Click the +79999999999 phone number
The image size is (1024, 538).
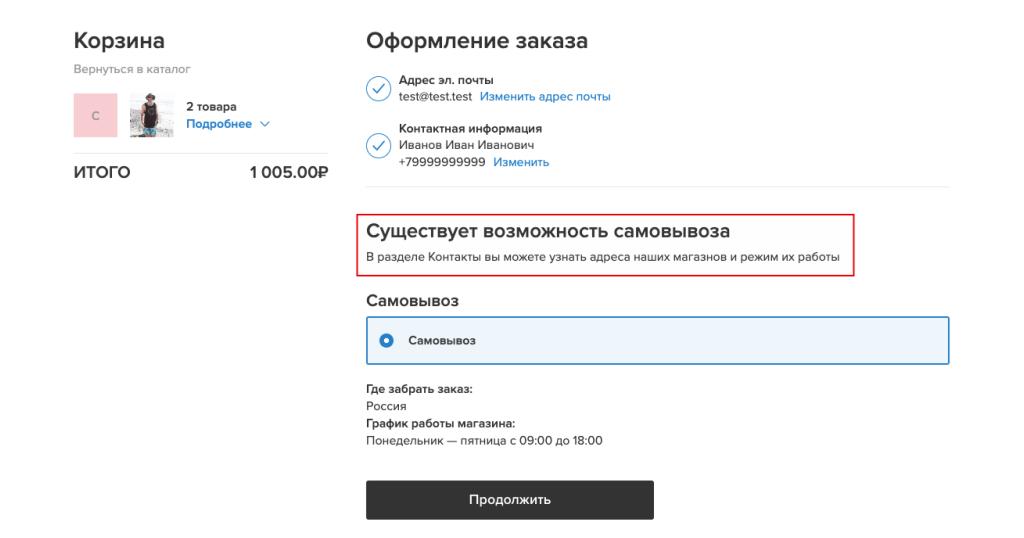(x=442, y=162)
